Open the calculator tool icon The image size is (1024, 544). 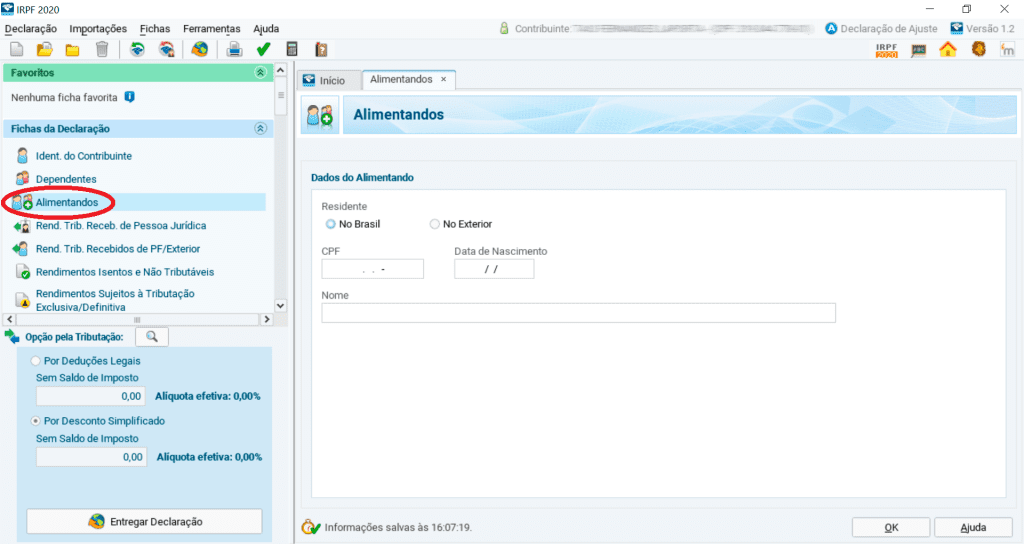(292, 49)
